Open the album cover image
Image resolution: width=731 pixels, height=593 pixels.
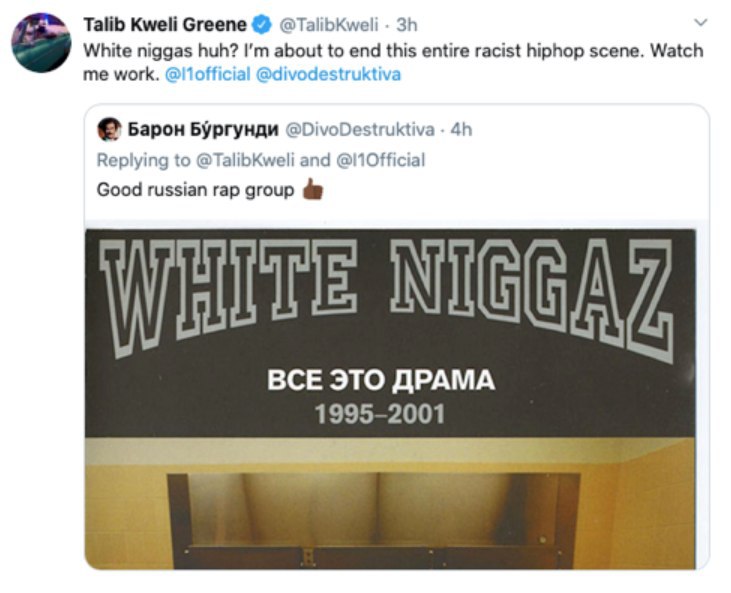[390, 399]
